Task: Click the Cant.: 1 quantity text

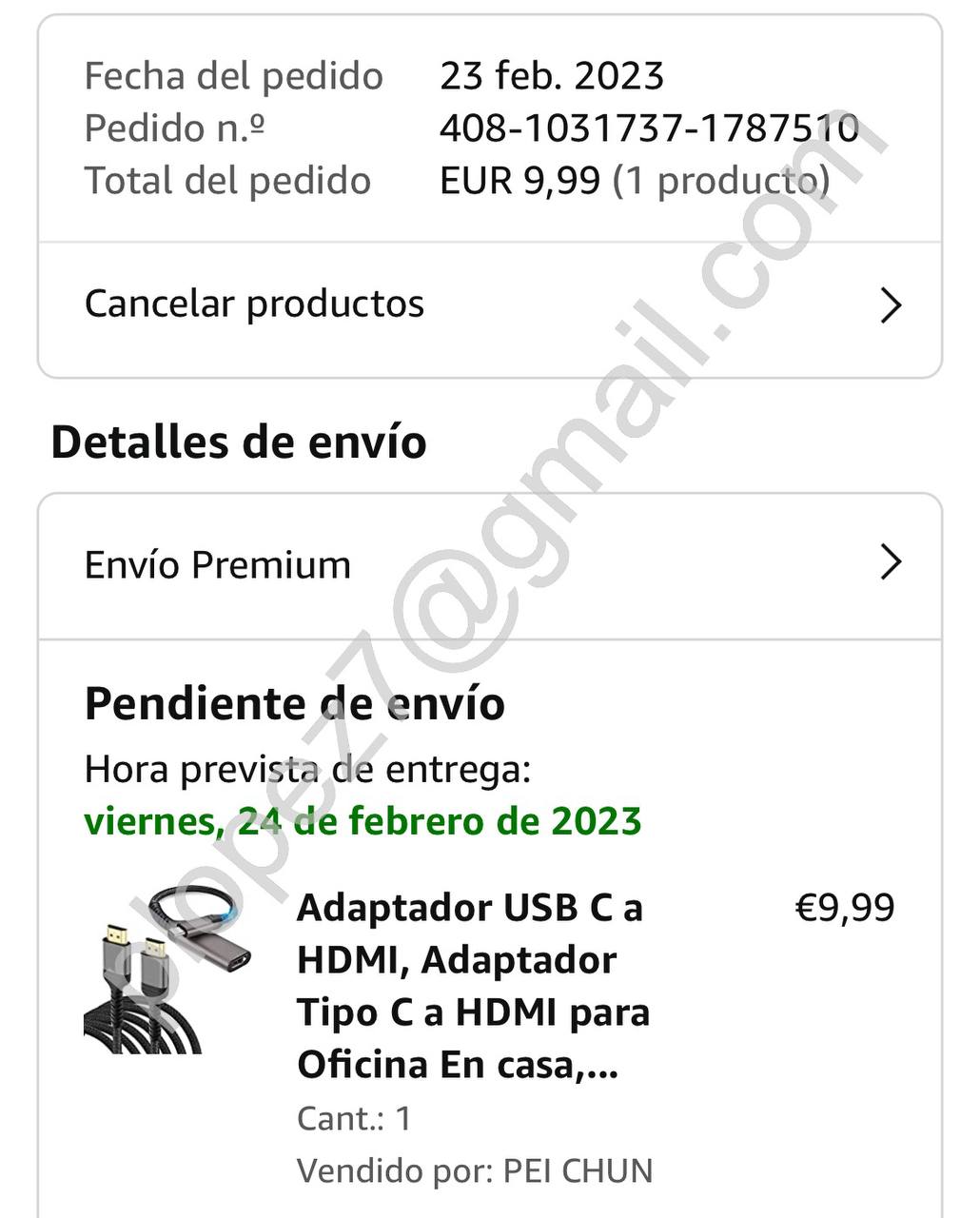Action: click(x=354, y=1119)
